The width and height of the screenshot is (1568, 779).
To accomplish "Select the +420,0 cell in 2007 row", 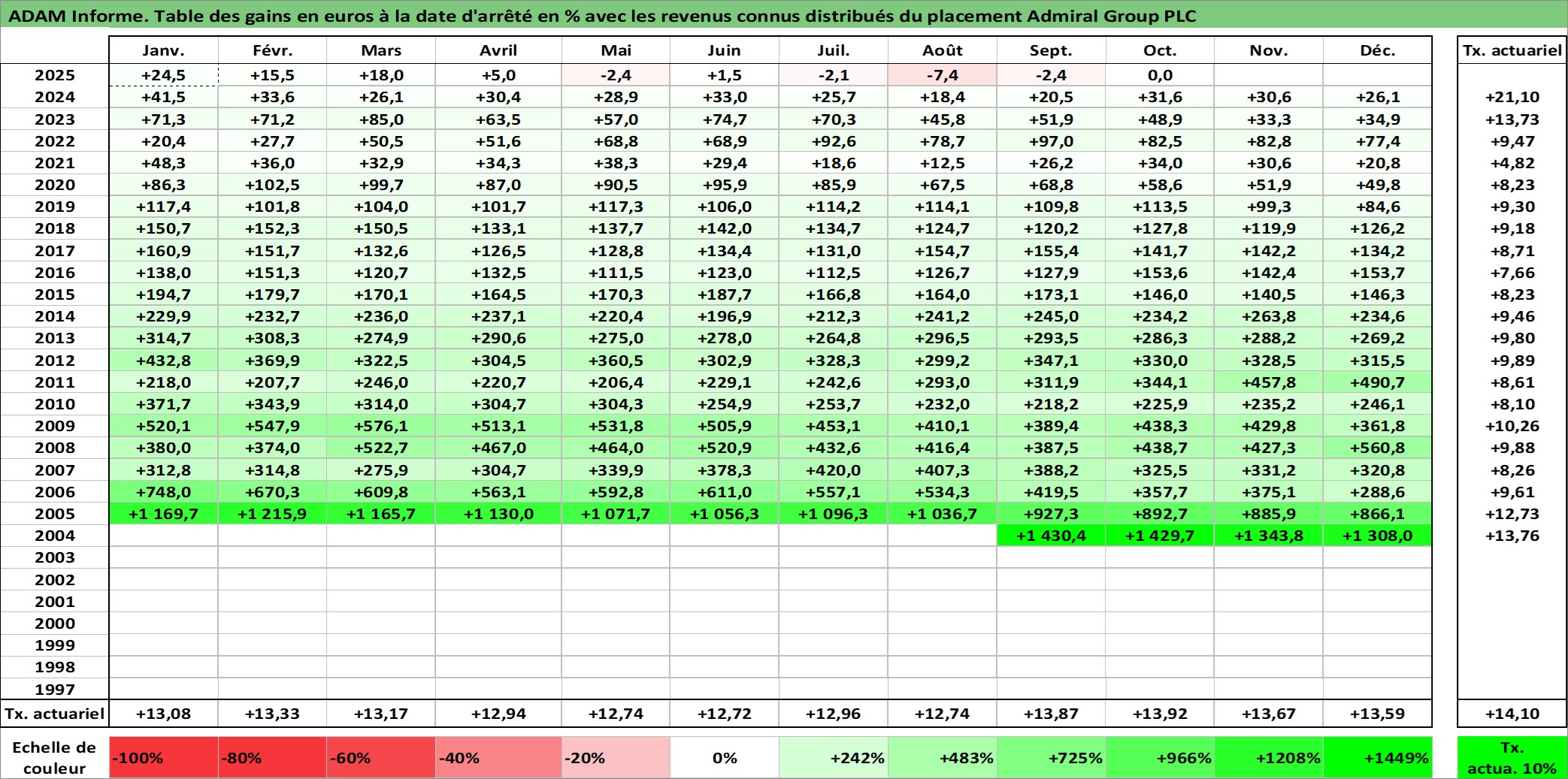I will (834, 470).
